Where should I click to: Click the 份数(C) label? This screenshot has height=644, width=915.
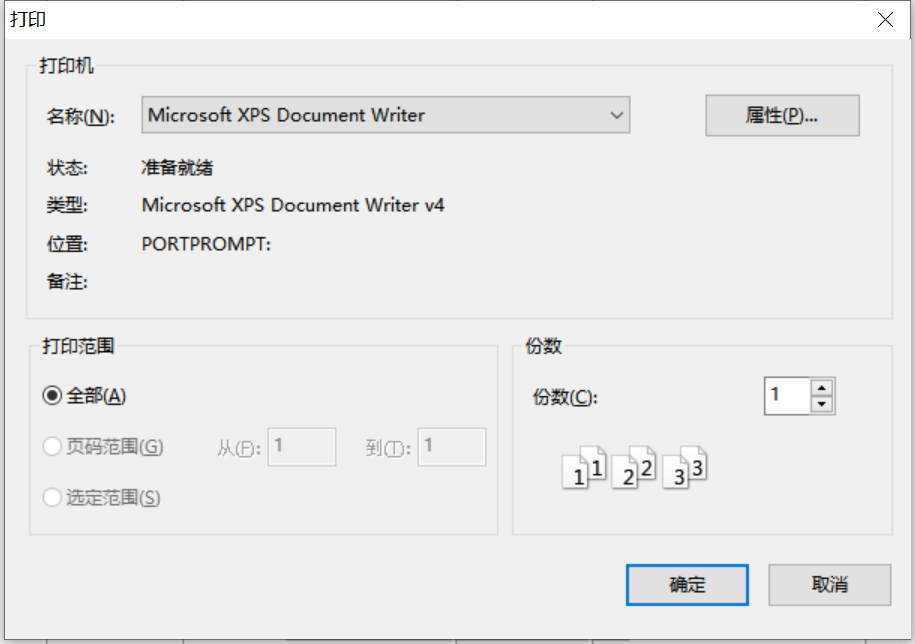pyautogui.click(x=565, y=397)
